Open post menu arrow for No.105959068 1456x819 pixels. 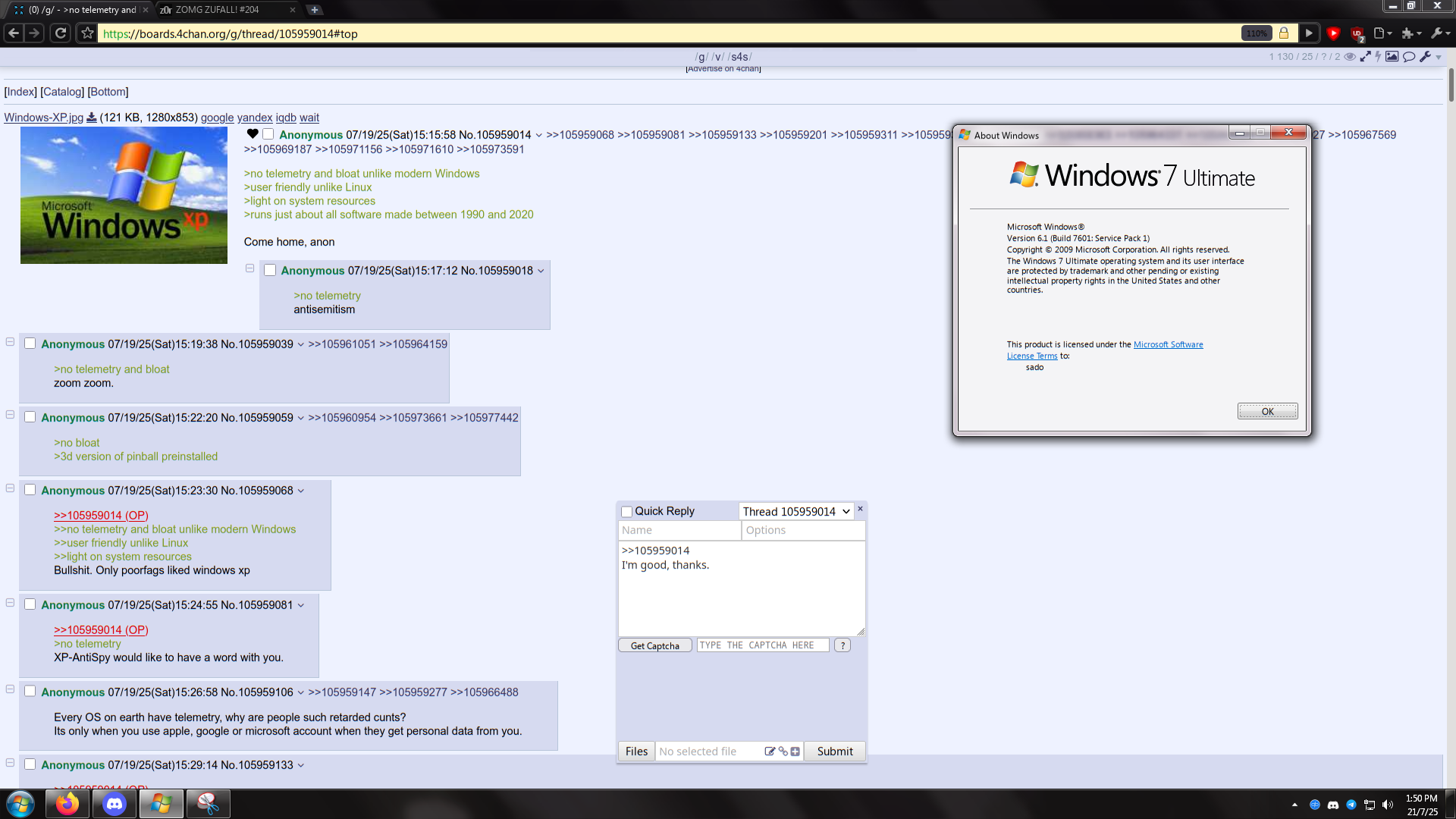(x=301, y=491)
